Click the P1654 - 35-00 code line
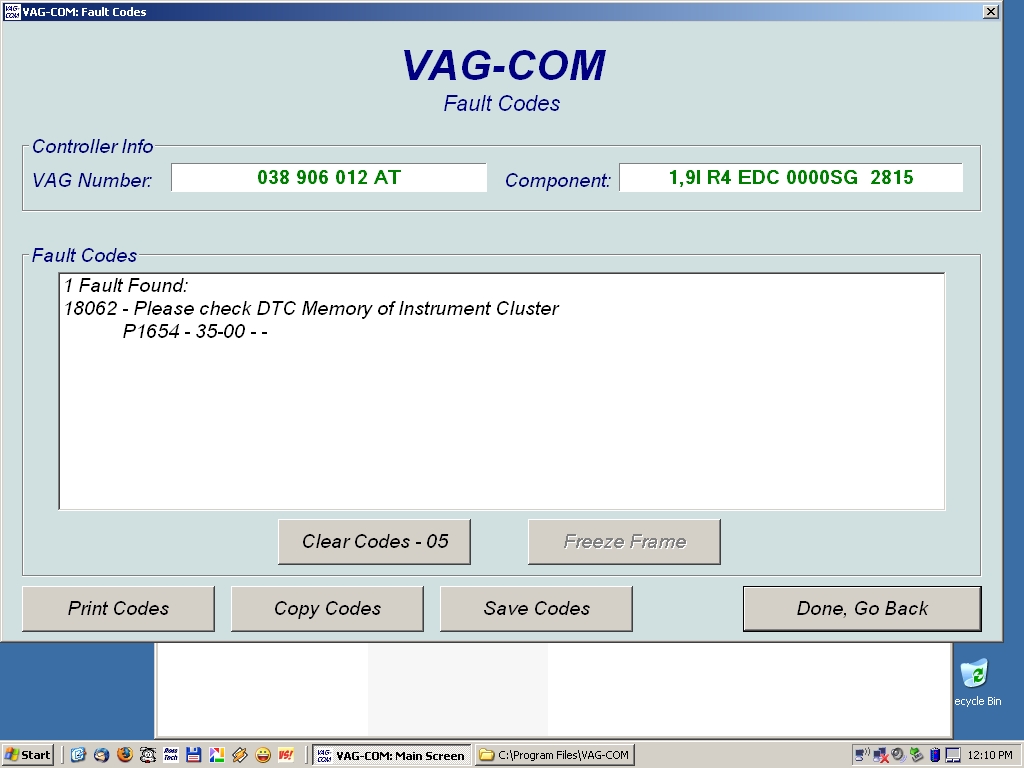Screen dimensions: 1024x768 [195, 331]
